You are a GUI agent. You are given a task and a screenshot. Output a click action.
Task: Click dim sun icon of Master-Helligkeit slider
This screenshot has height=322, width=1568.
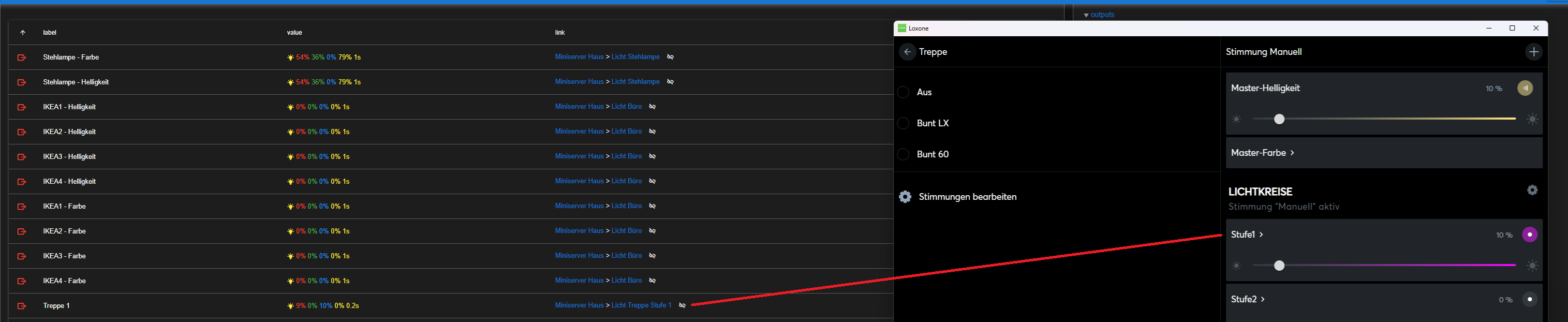tap(1236, 119)
